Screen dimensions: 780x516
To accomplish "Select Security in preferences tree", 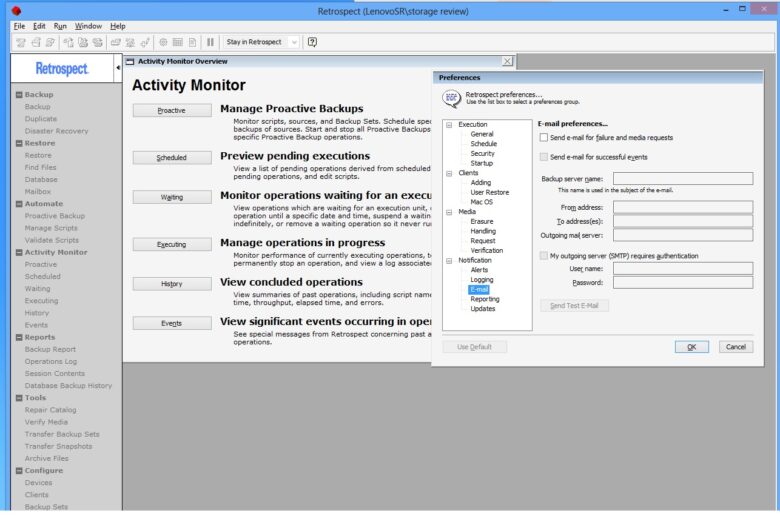I will (483, 154).
